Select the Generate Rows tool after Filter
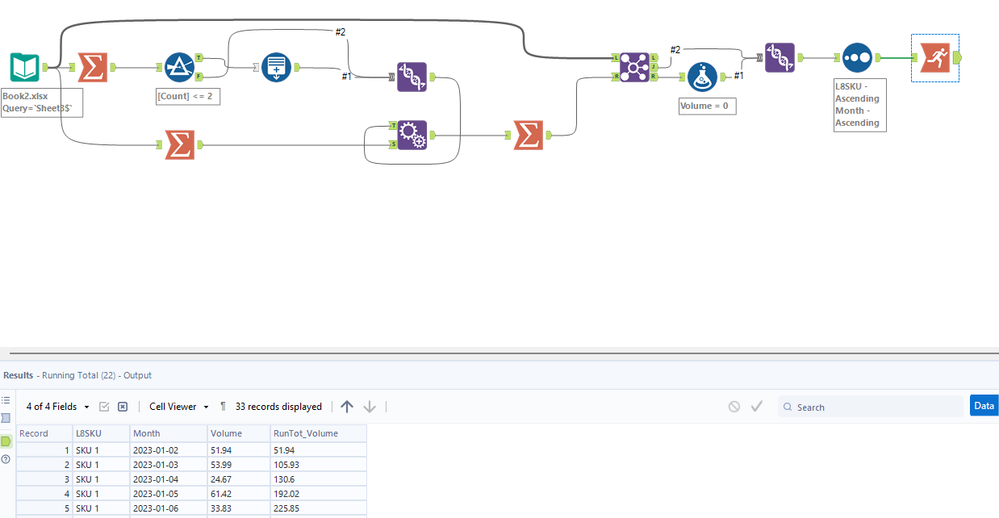This screenshot has width=999, height=518. coord(277,68)
